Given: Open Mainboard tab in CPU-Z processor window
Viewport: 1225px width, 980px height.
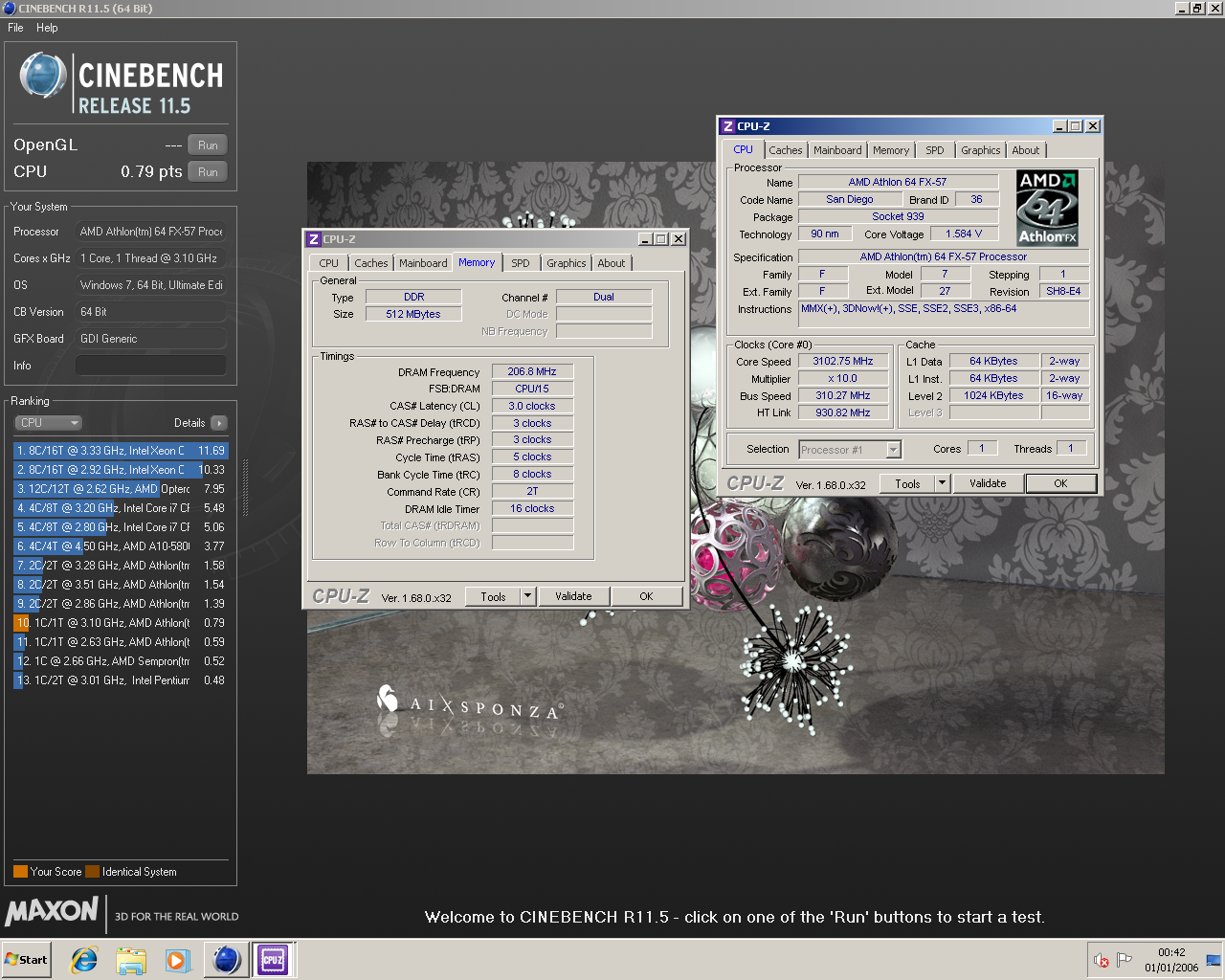Looking at the screenshot, I should point(837,150).
